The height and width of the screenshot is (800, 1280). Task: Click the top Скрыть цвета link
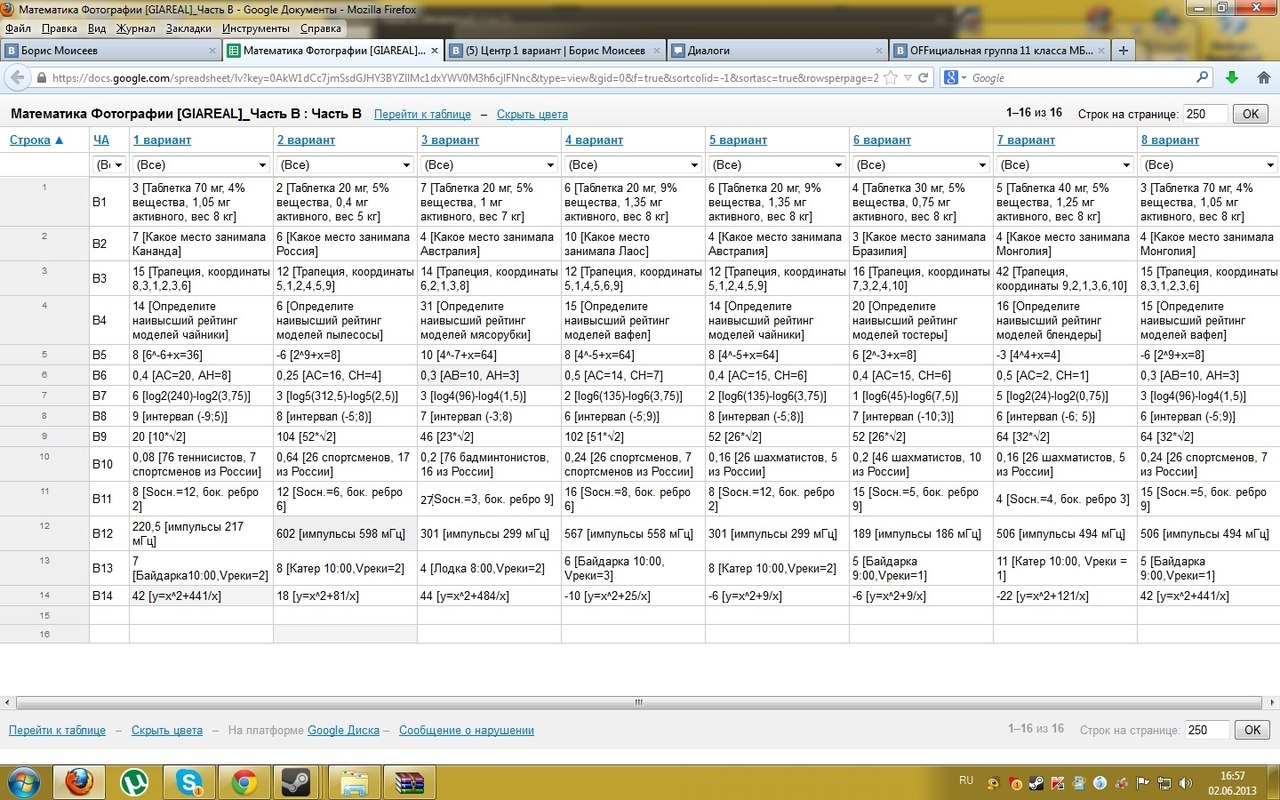click(532, 114)
